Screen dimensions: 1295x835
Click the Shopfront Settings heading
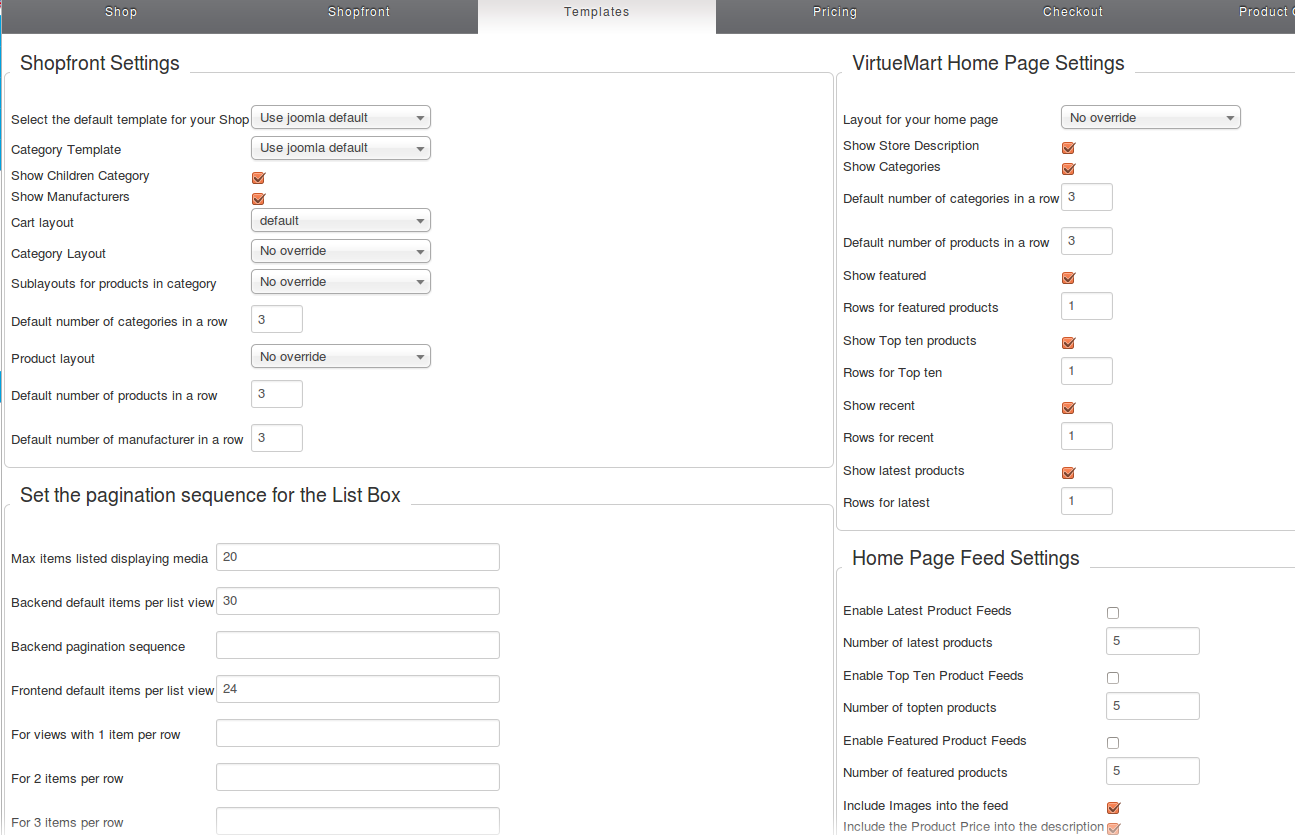(100, 63)
